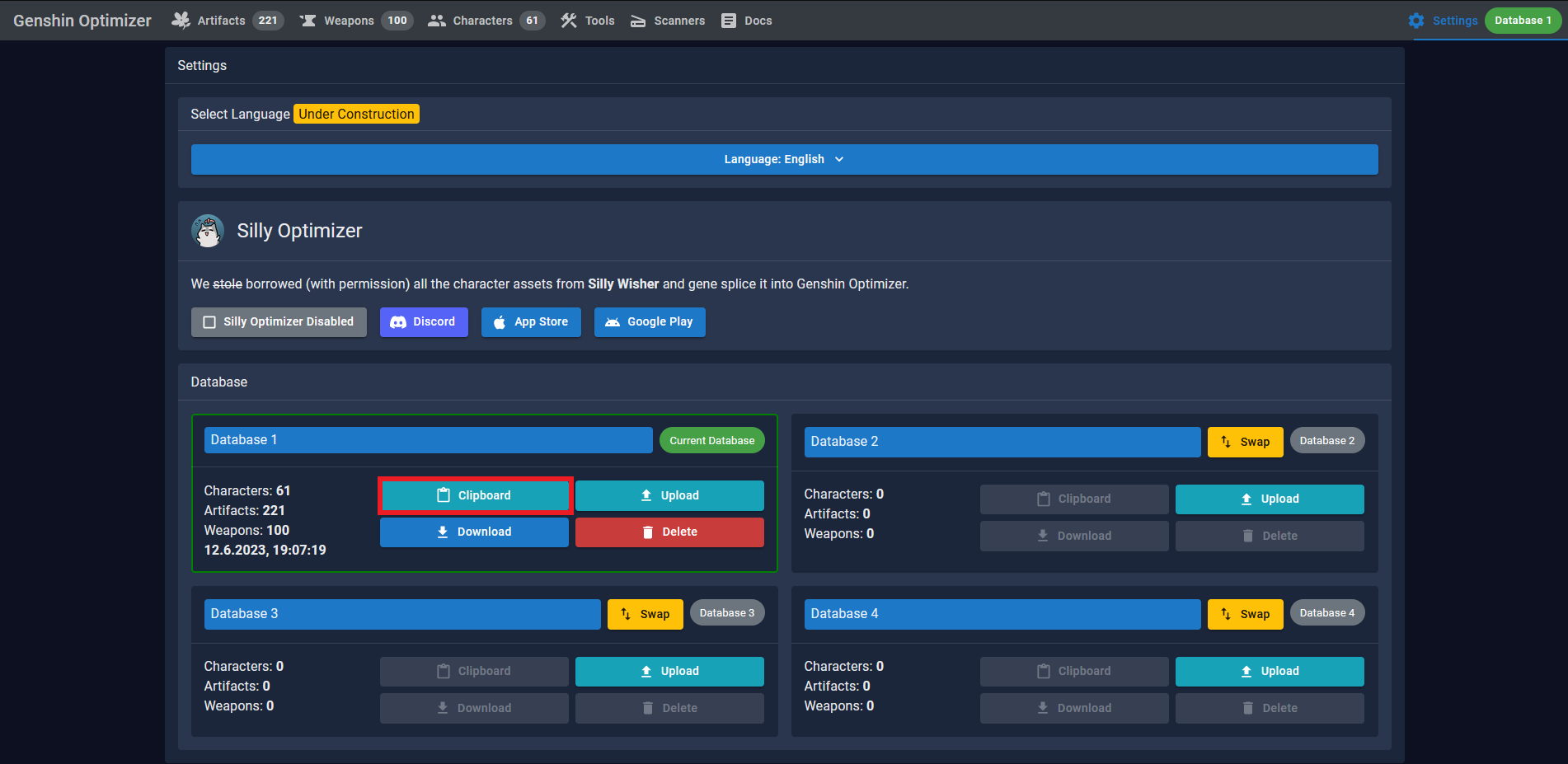Upload a file into Database 2

1270,499
